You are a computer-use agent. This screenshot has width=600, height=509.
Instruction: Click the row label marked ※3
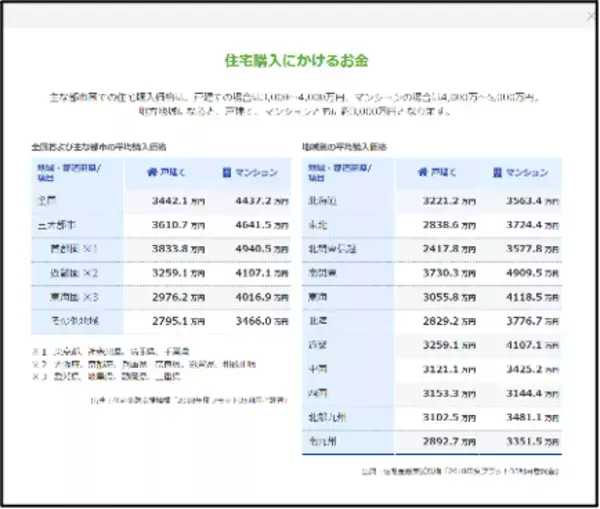click(74, 297)
